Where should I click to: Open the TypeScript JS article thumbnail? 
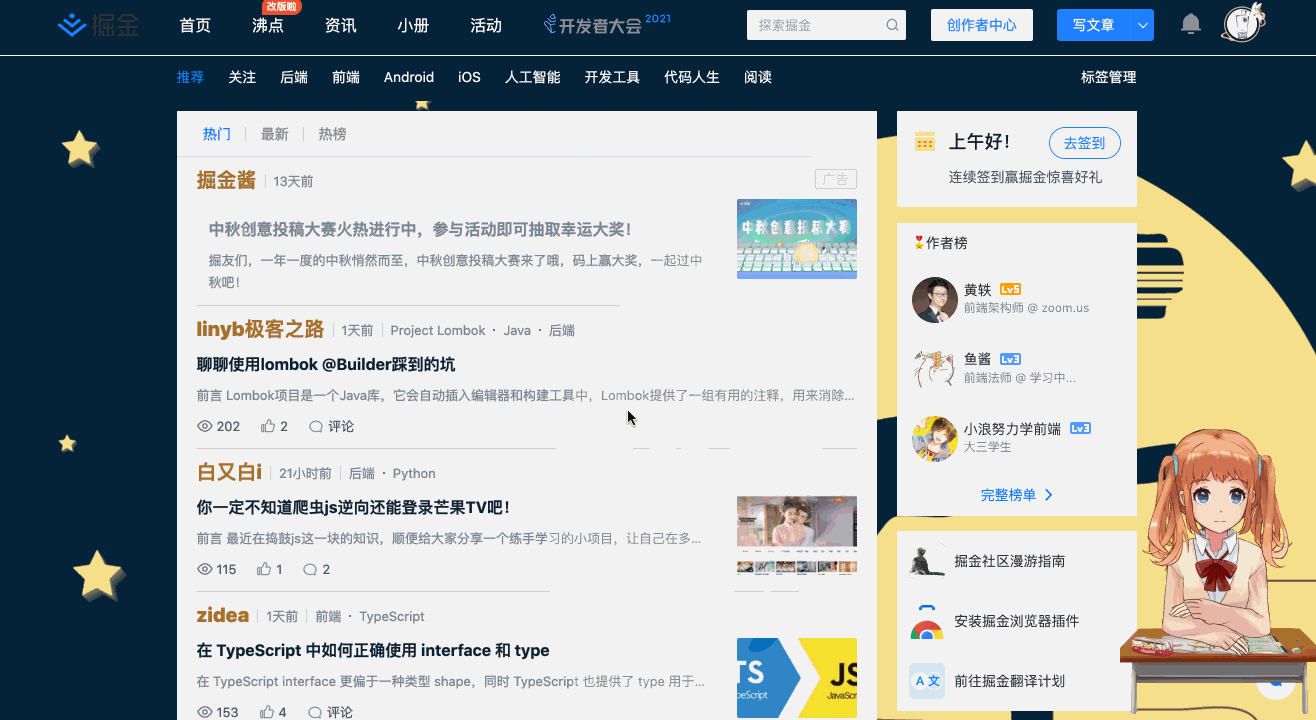point(797,678)
